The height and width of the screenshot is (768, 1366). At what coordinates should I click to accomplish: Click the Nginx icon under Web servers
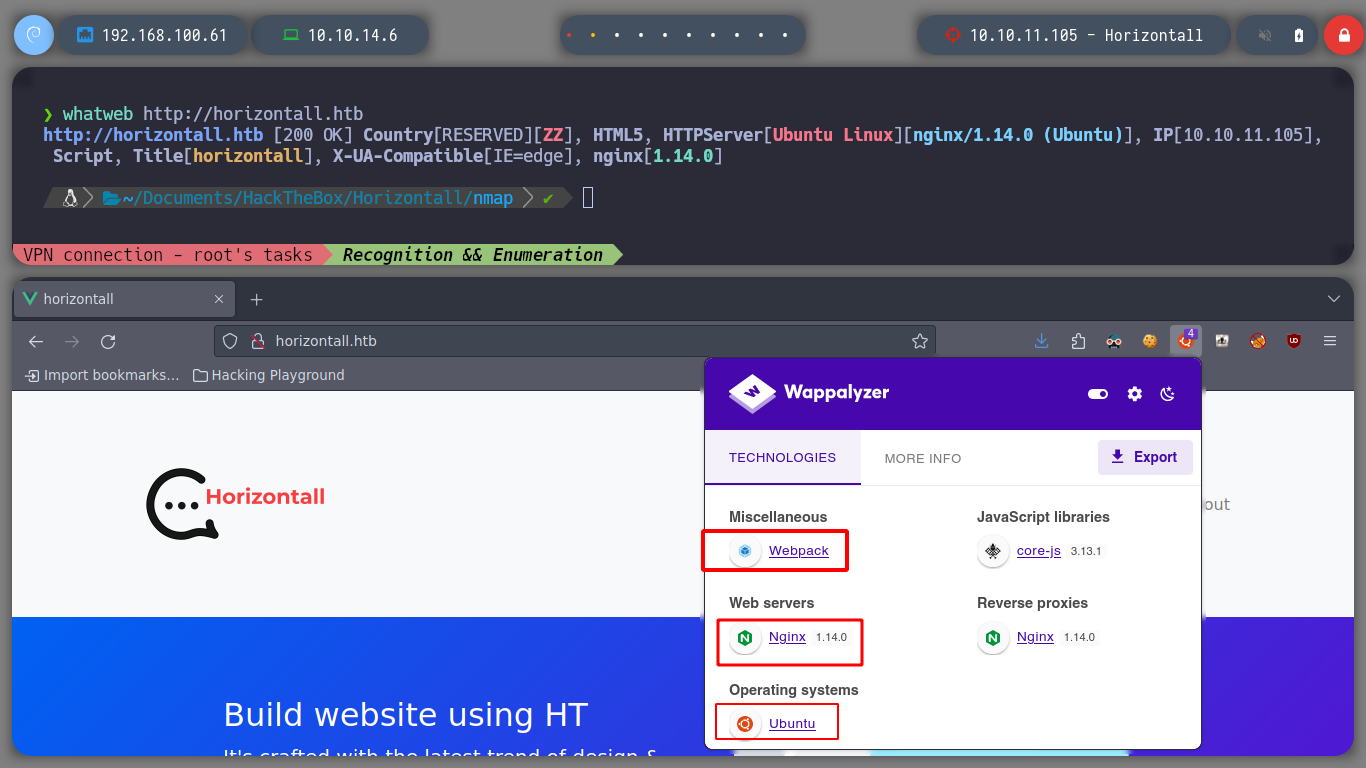pos(745,637)
